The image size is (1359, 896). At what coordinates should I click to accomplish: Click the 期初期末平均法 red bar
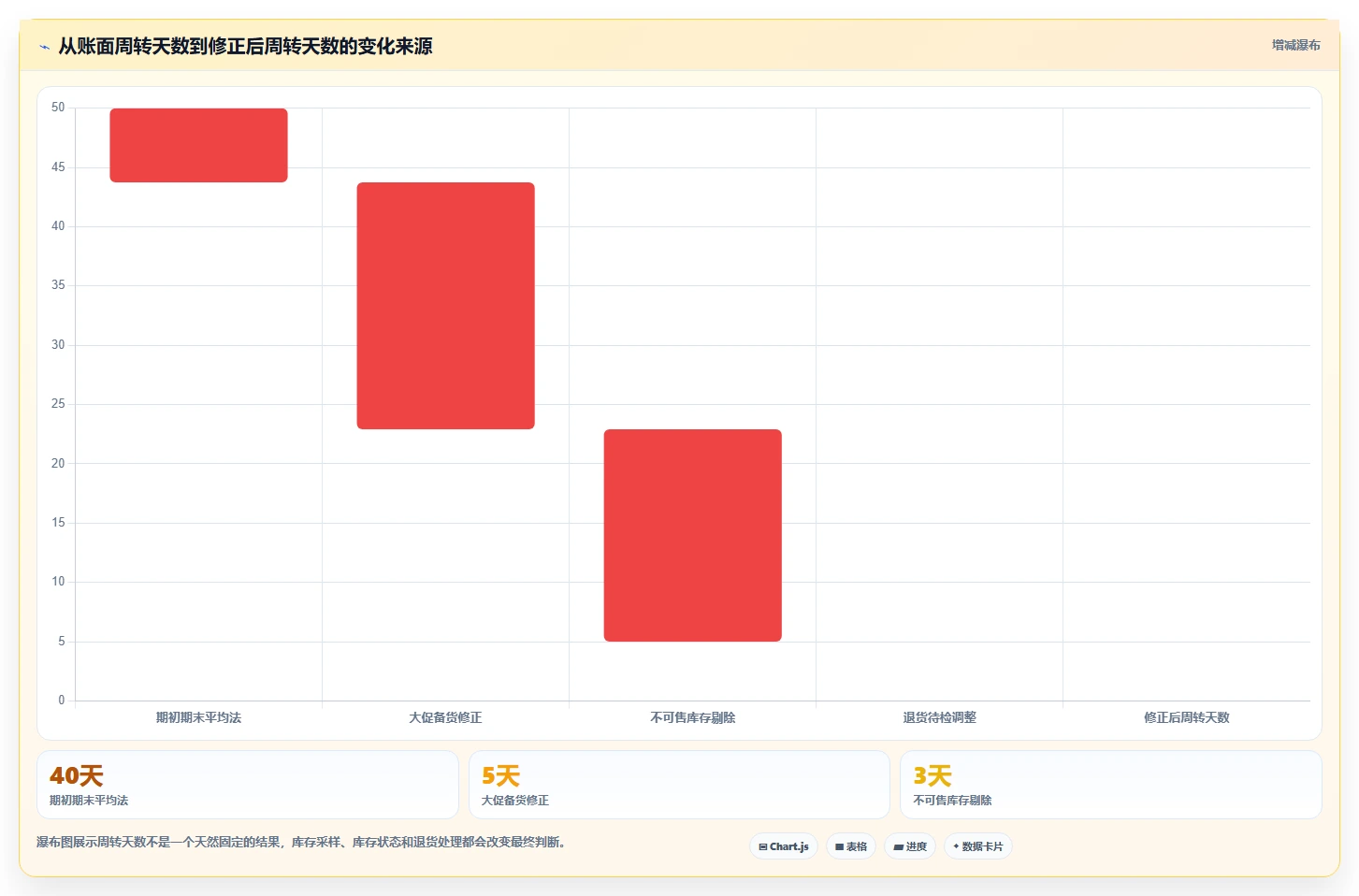198,145
